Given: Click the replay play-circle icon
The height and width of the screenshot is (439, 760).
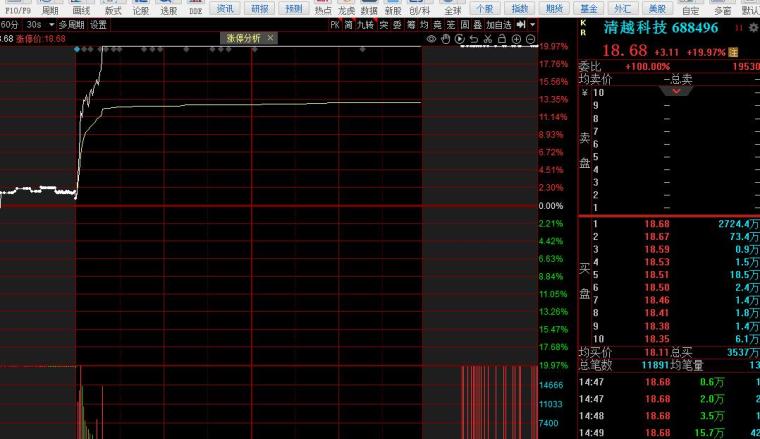Looking at the screenshot, I should (459, 39).
